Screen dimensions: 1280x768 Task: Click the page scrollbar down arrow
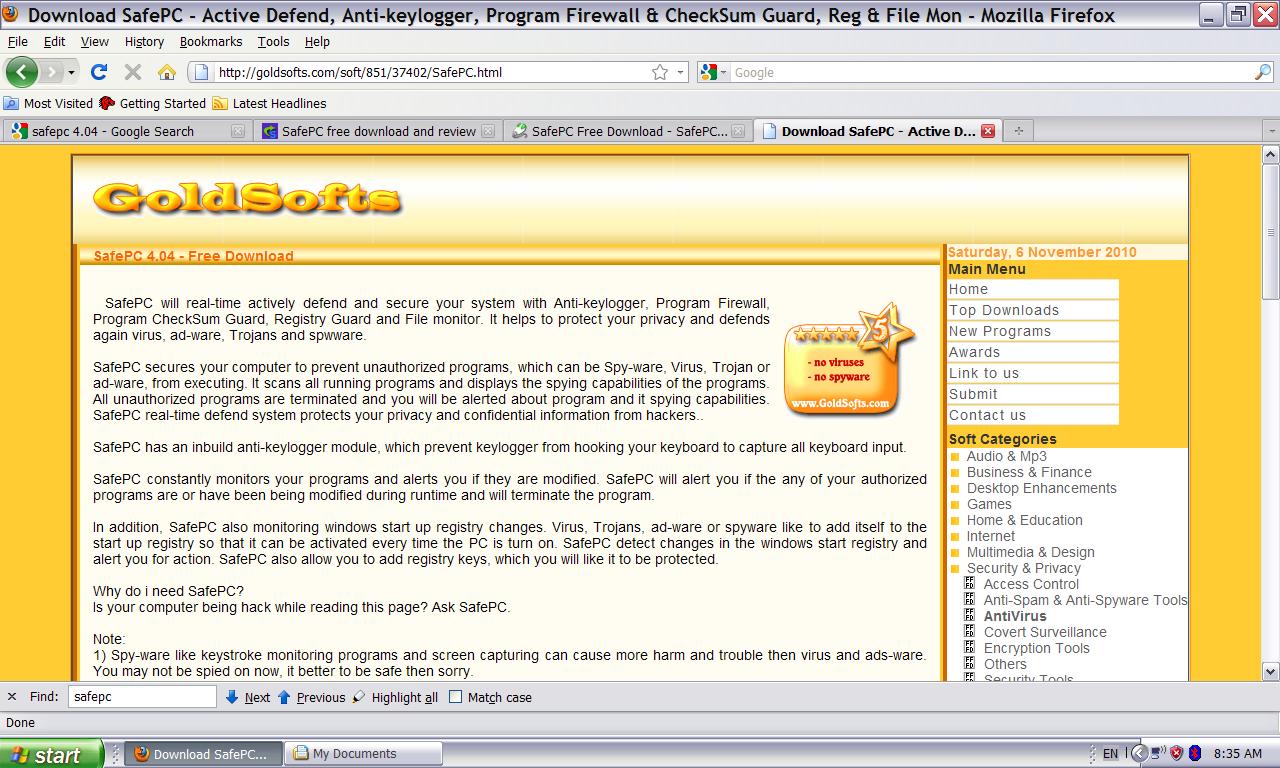point(1271,672)
